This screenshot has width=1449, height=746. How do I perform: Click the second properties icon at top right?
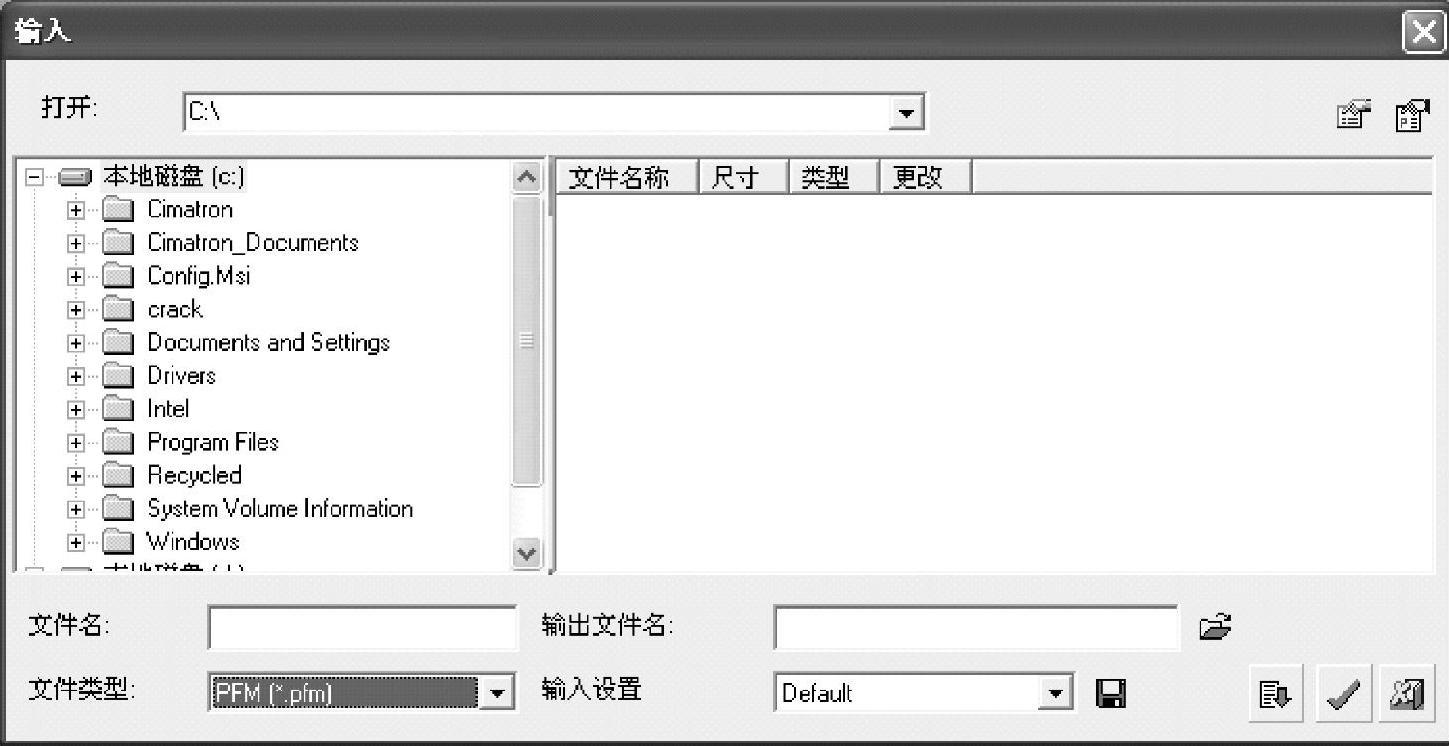[x=1412, y=115]
